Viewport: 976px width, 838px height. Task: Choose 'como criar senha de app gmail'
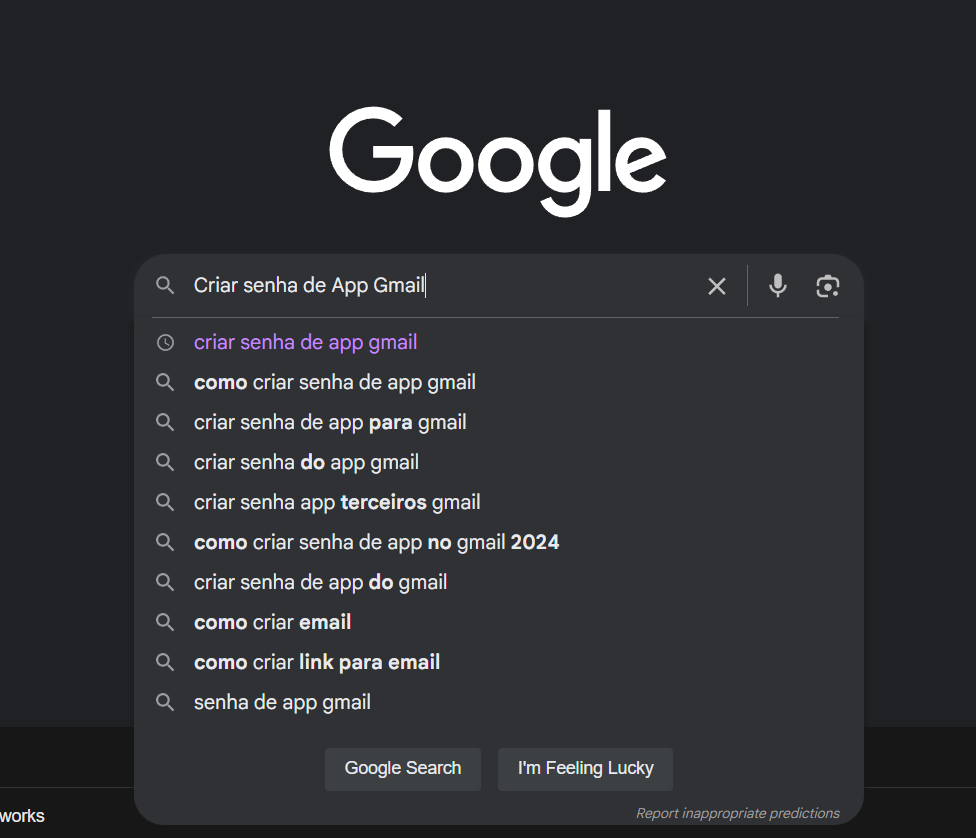click(334, 382)
